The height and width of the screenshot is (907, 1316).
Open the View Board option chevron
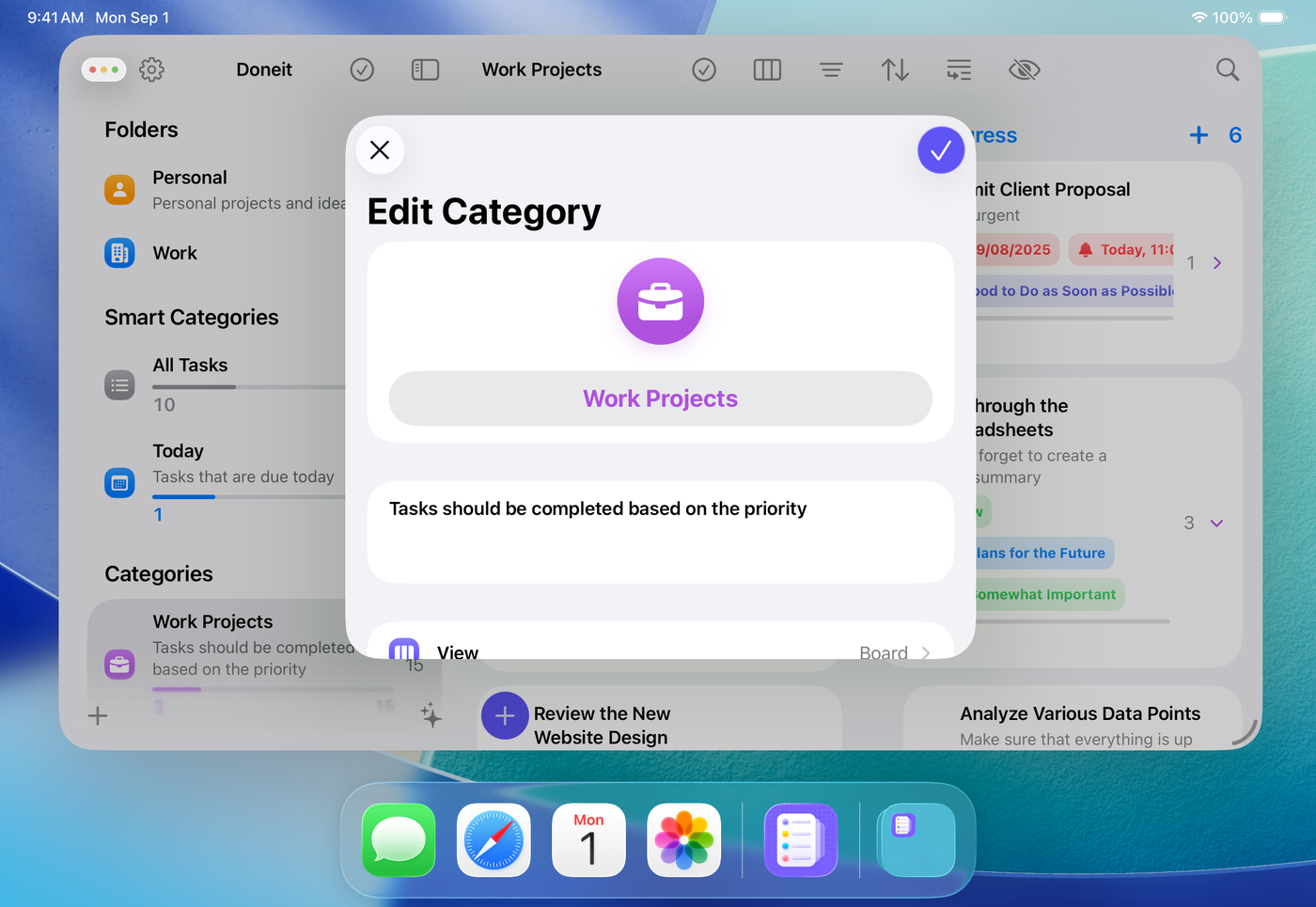click(x=925, y=652)
